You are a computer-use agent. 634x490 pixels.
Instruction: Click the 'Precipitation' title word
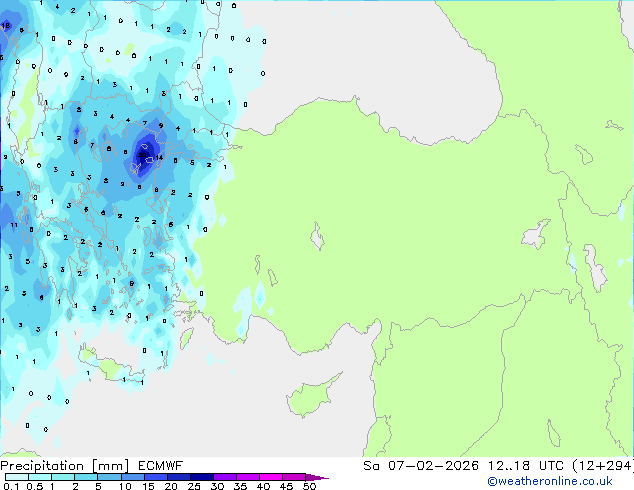click(42, 466)
